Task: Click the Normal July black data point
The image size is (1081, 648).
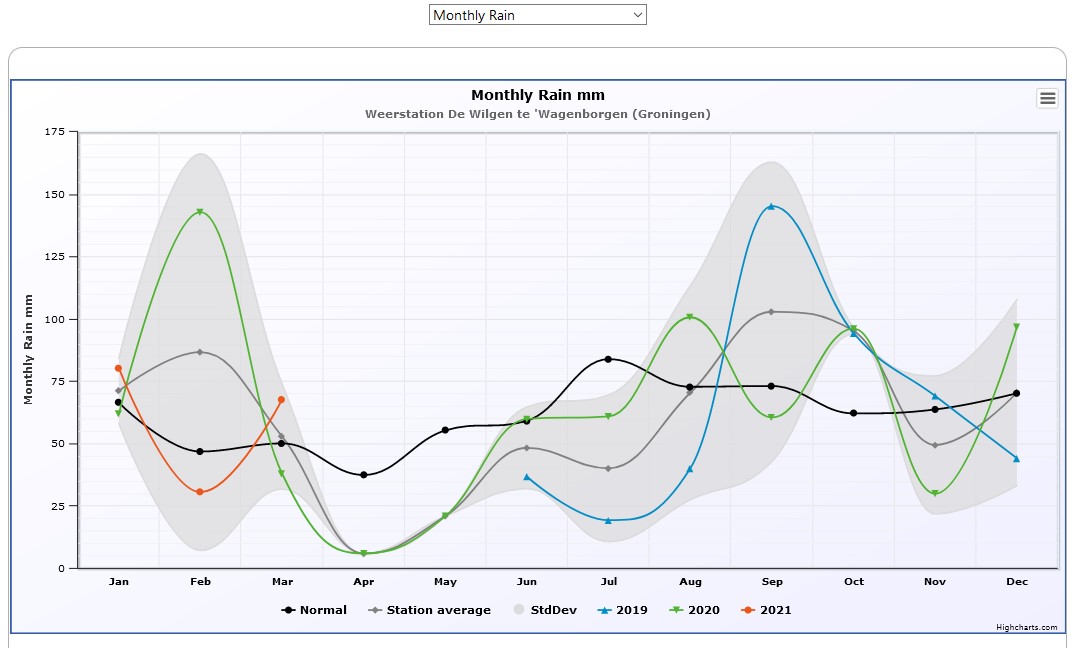Action: click(x=608, y=359)
